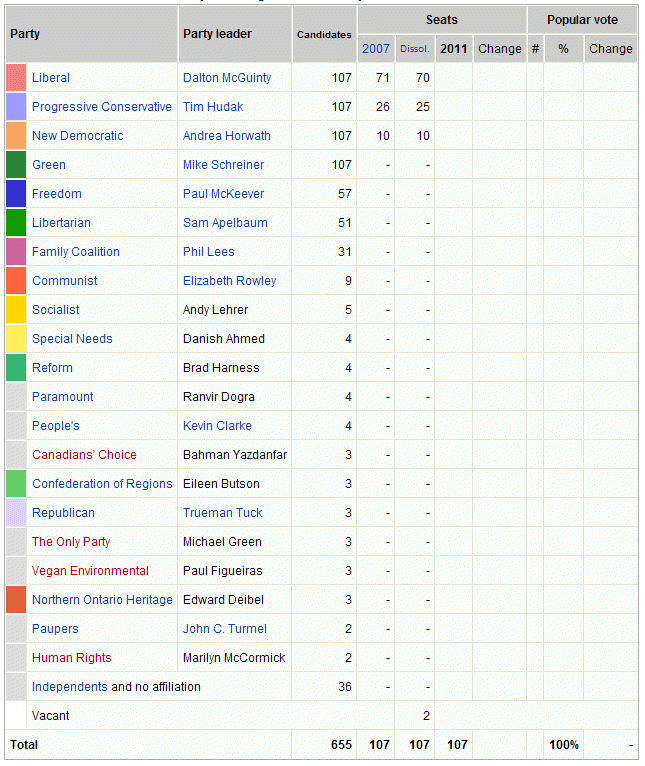Click the Party leader column header
Image resolution: width=645 pixels, height=766 pixels.
(x=218, y=34)
